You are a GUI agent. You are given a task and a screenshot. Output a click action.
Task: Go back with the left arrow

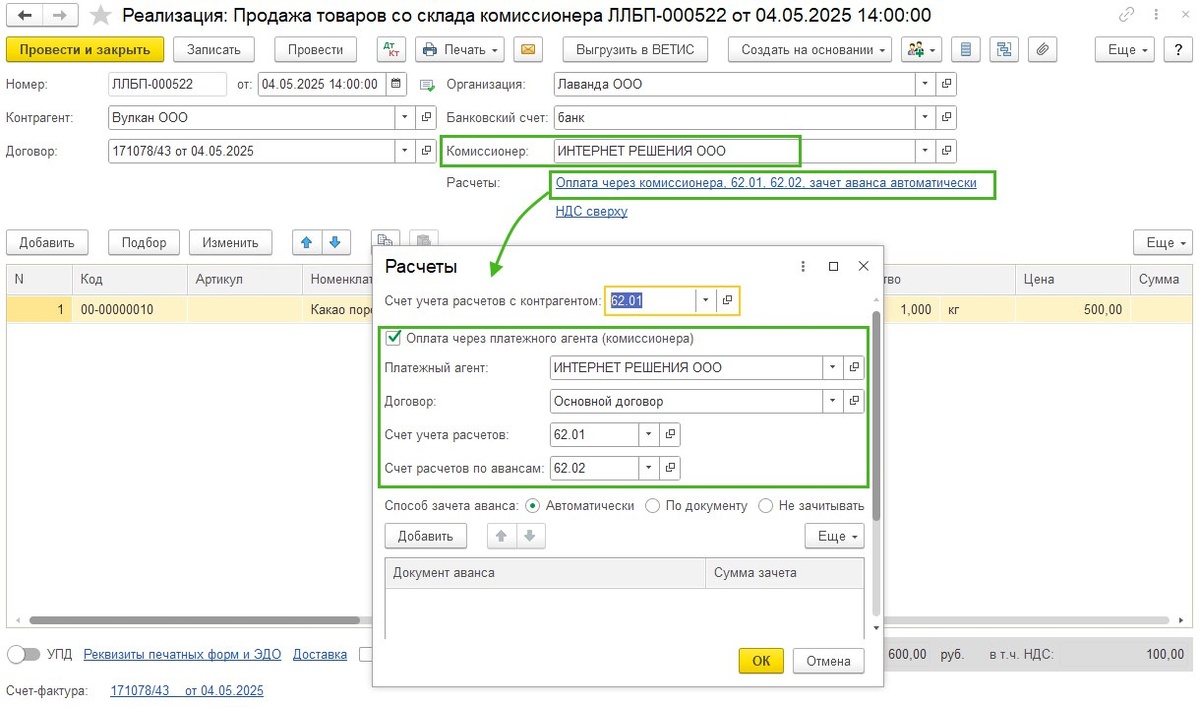(22, 16)
